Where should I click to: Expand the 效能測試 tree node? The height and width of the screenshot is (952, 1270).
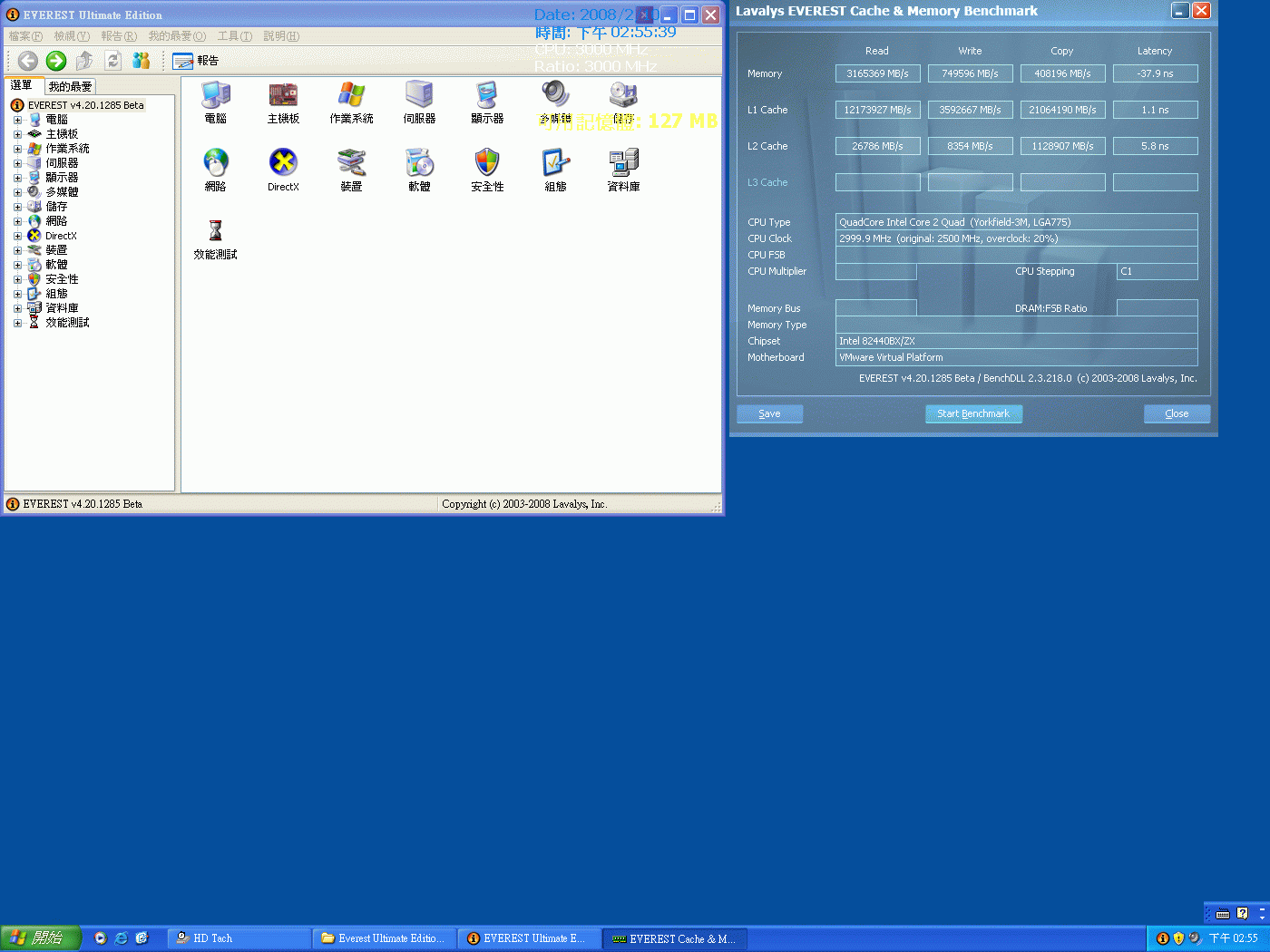(x=17, y=323)
